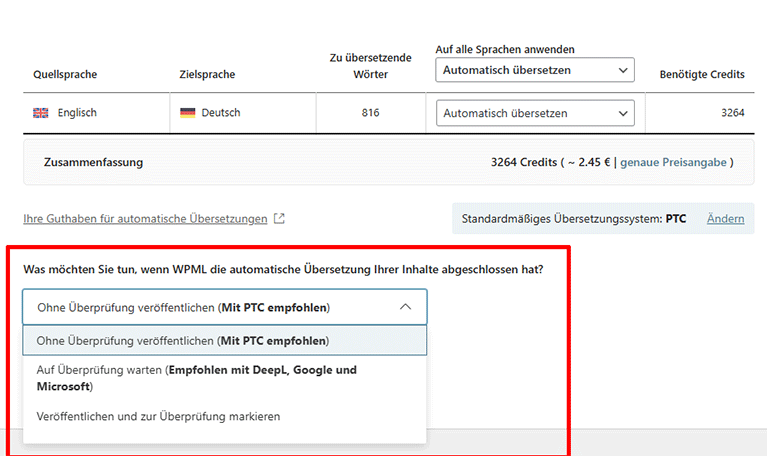Click 'Standardmäßiges Übersetzungssystem: PTC' text

573,219
